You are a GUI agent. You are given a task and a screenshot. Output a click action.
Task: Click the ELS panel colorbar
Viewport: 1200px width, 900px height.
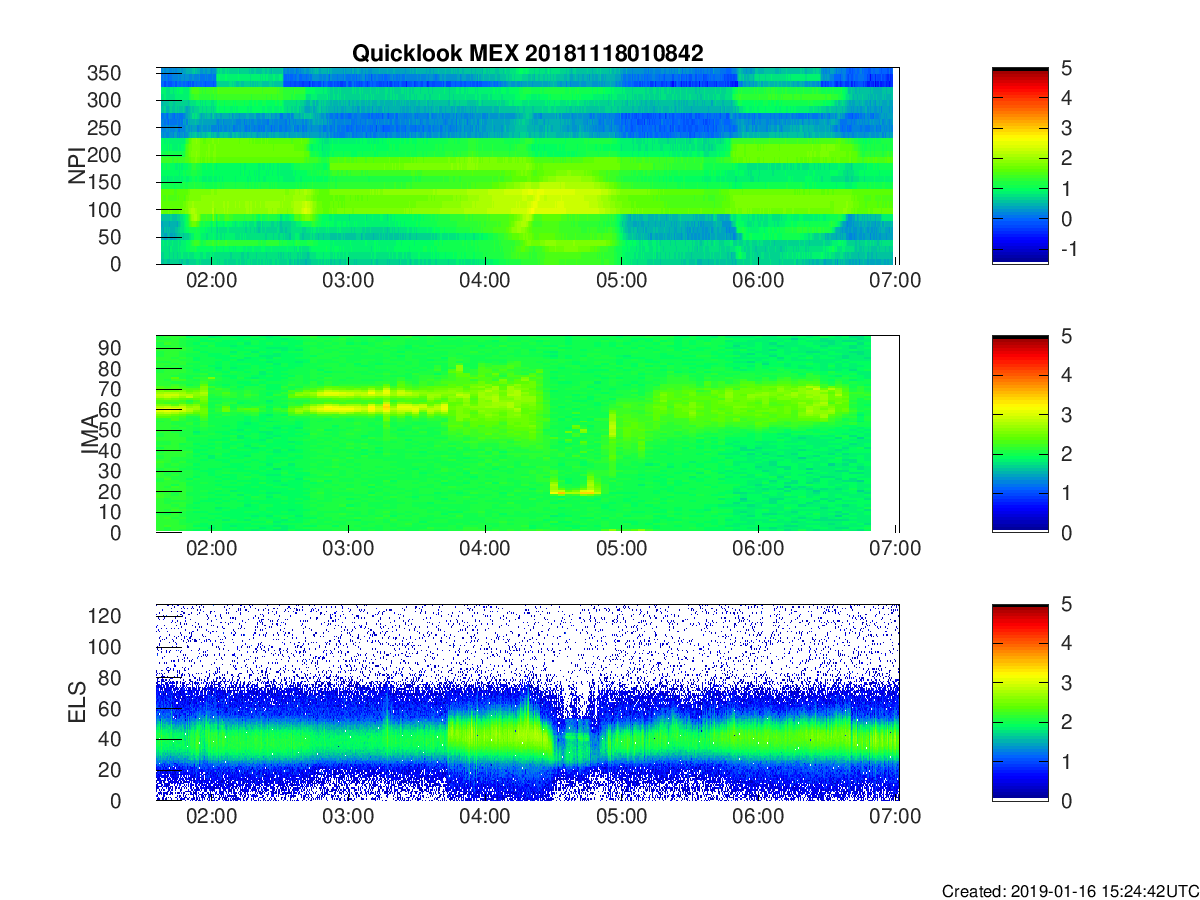pyautogui.click(x=1020, y=702)
